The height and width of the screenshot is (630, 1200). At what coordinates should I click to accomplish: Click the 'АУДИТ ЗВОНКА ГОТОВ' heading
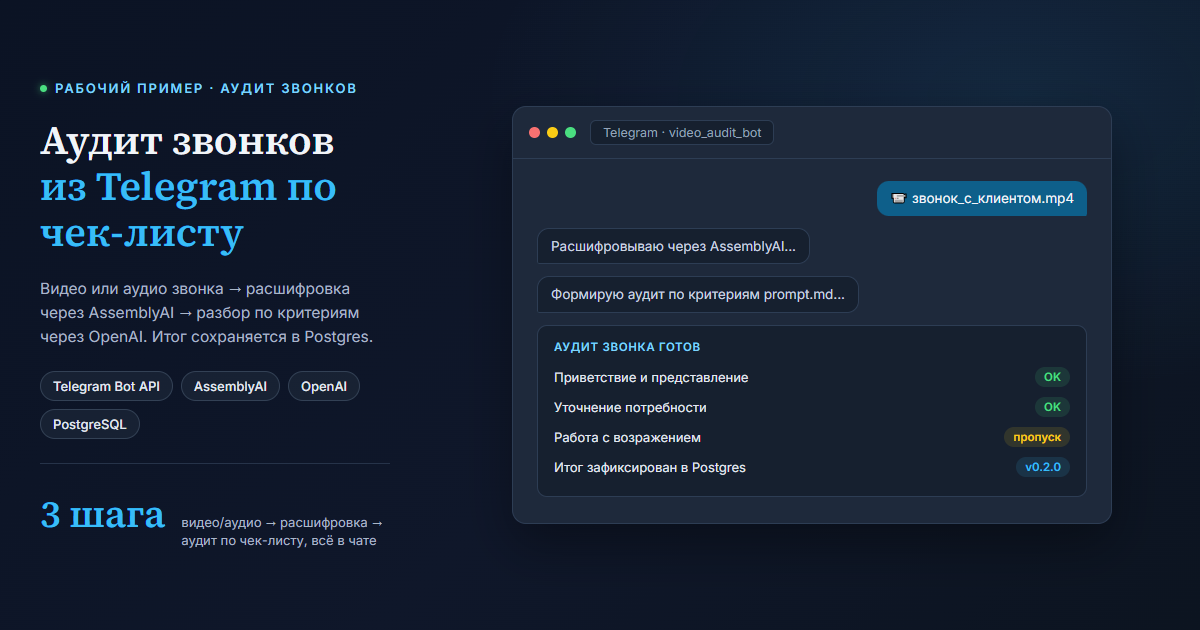[627, 347]
